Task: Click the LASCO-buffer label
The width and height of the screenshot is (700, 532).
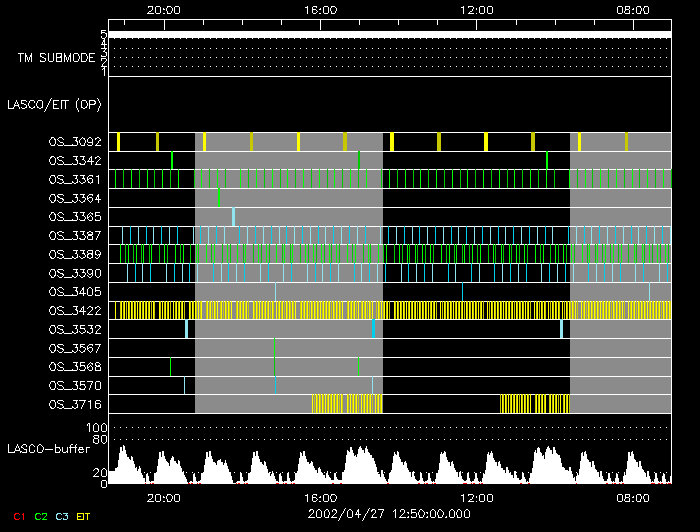Action: (50, 449)
